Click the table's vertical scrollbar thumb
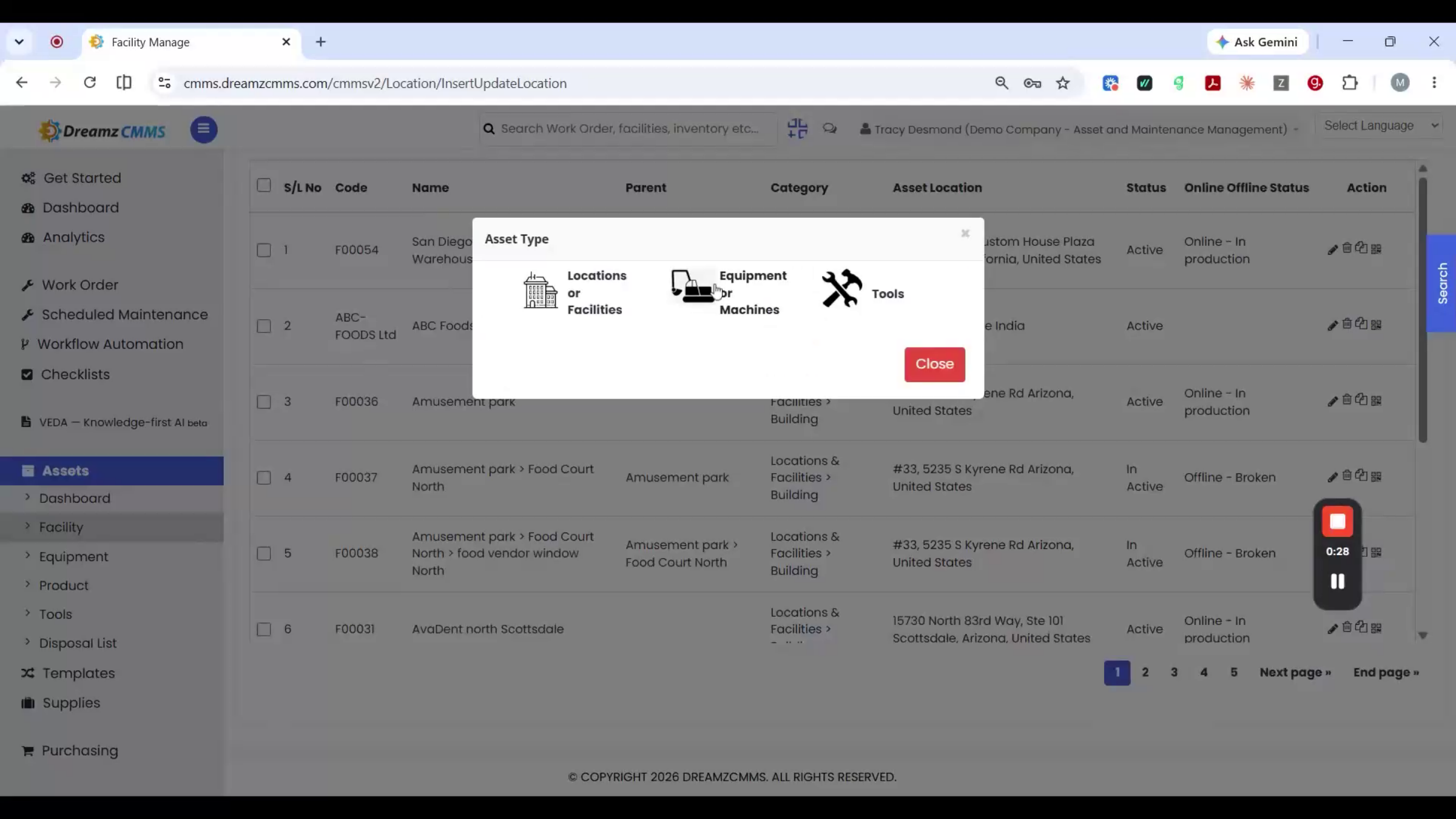Viewport: 1456px width, 819px height. pos(1423,309)
